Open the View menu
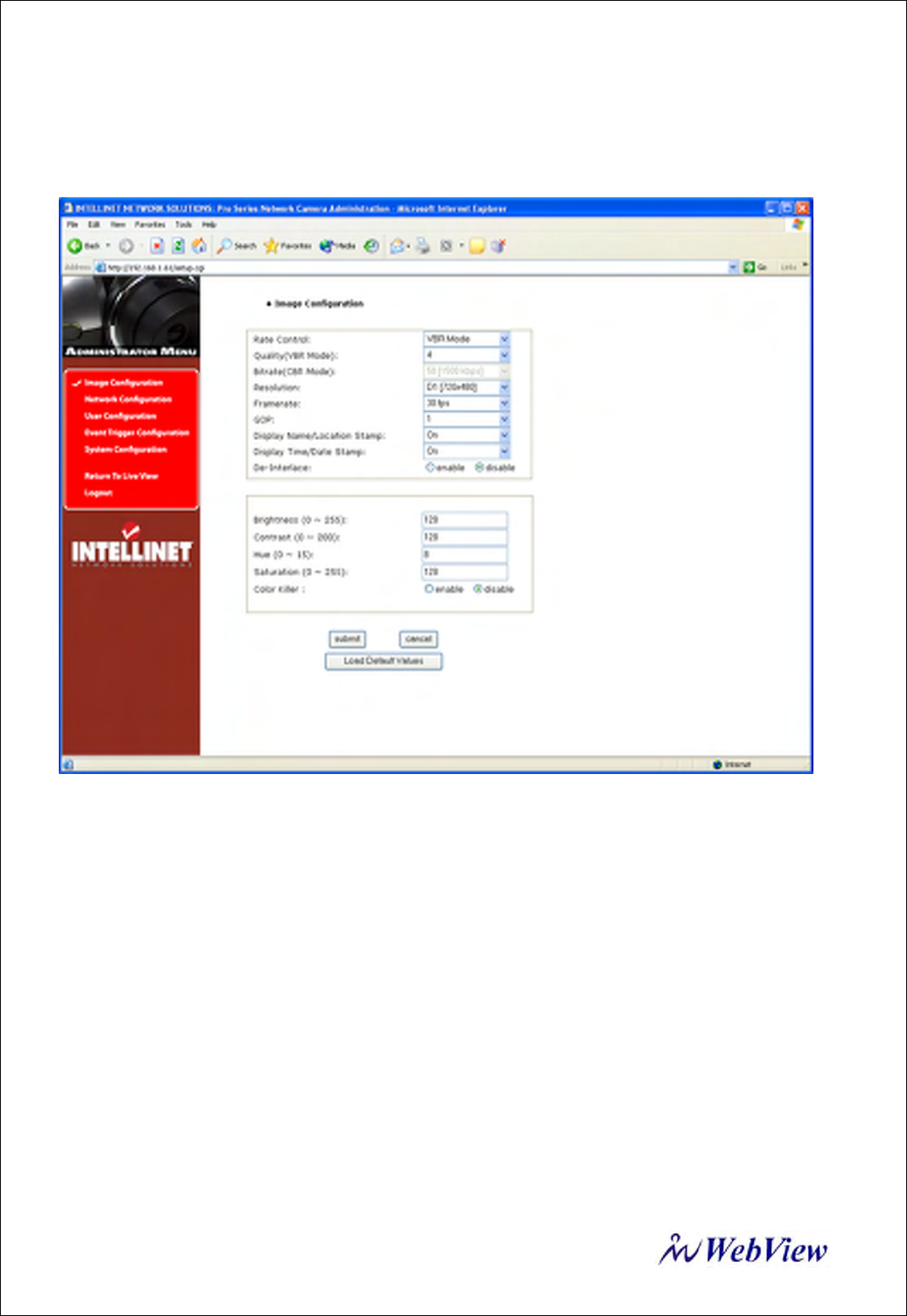This screenshot has width=907, height=1316. pos(118,225)
